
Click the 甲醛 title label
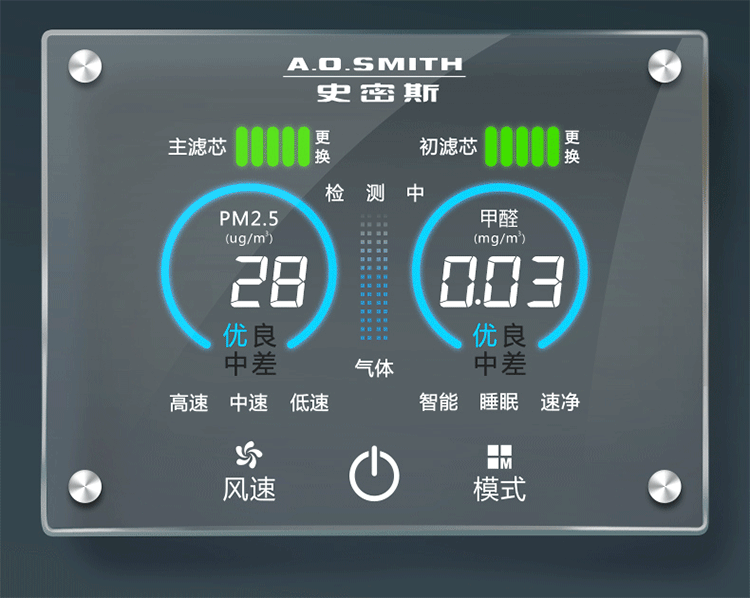click(499, 219)
